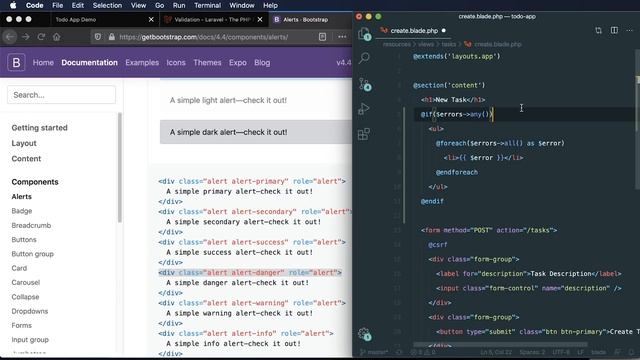Go to the browser Home page
Viewport: 640px width, 360px height.
[56, 37]
